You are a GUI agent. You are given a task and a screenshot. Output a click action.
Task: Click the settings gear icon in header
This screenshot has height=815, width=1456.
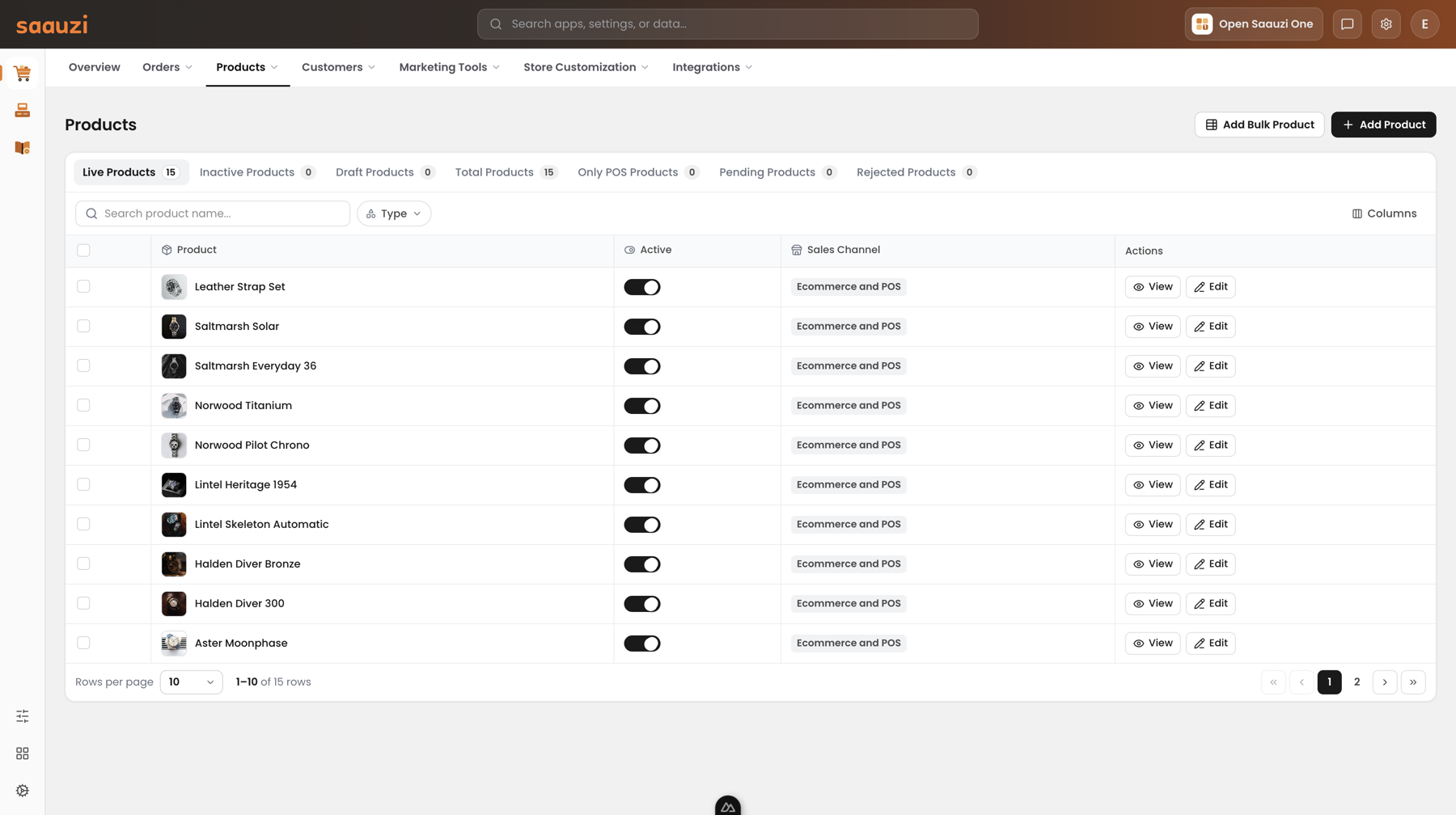(x=1386, y=24)
